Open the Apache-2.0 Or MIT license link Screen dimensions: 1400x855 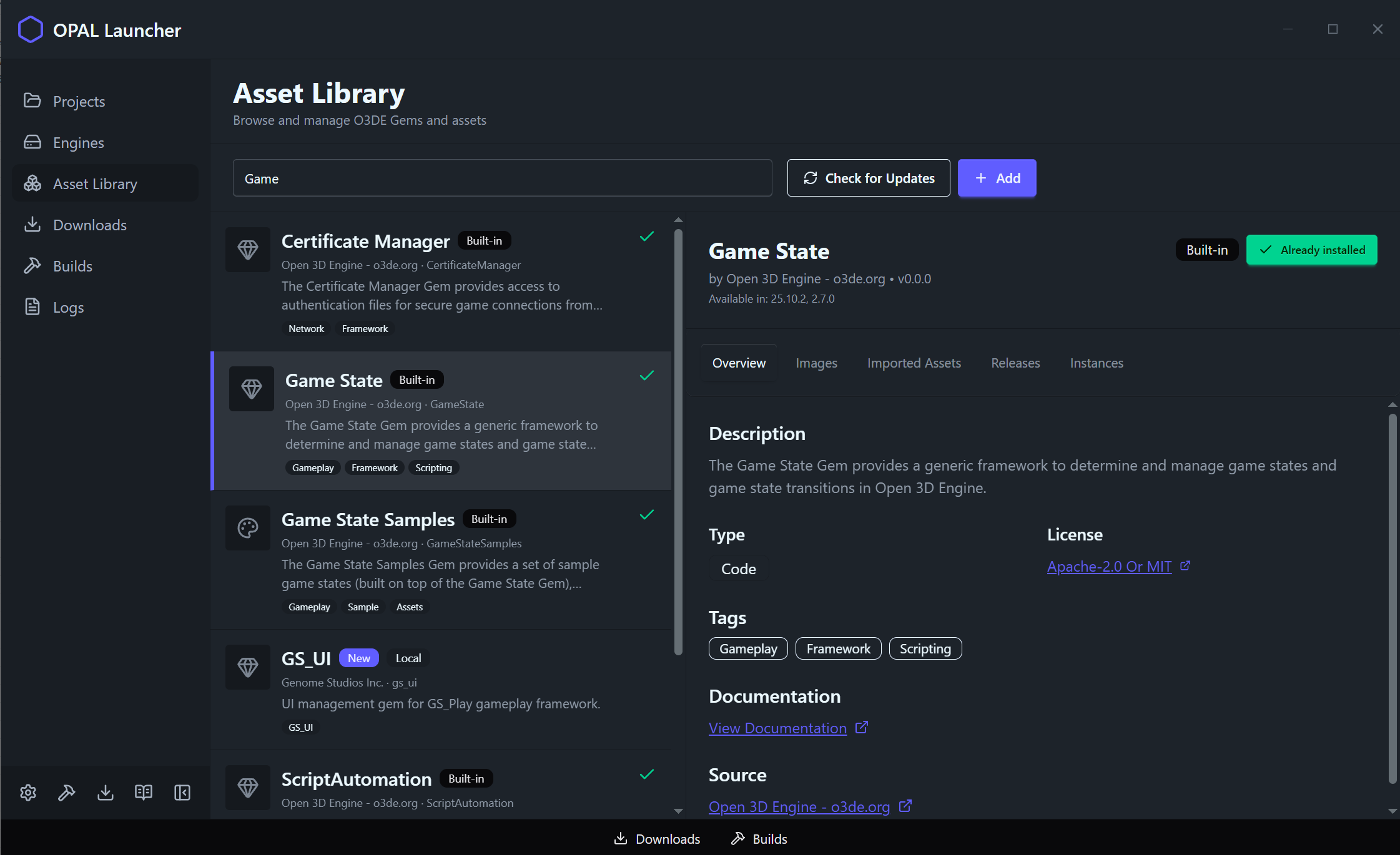coord(1109,567)
